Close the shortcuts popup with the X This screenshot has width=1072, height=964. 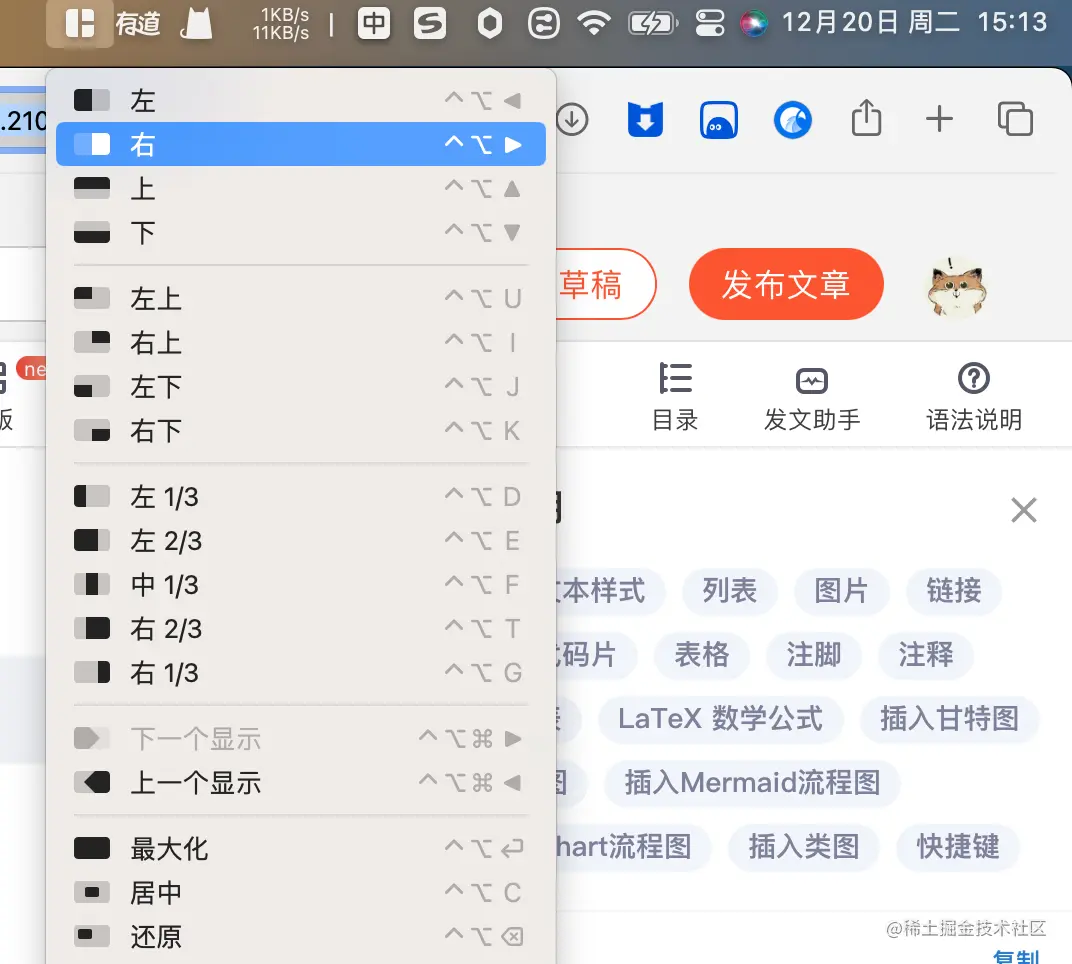[x=1023, y=510]
